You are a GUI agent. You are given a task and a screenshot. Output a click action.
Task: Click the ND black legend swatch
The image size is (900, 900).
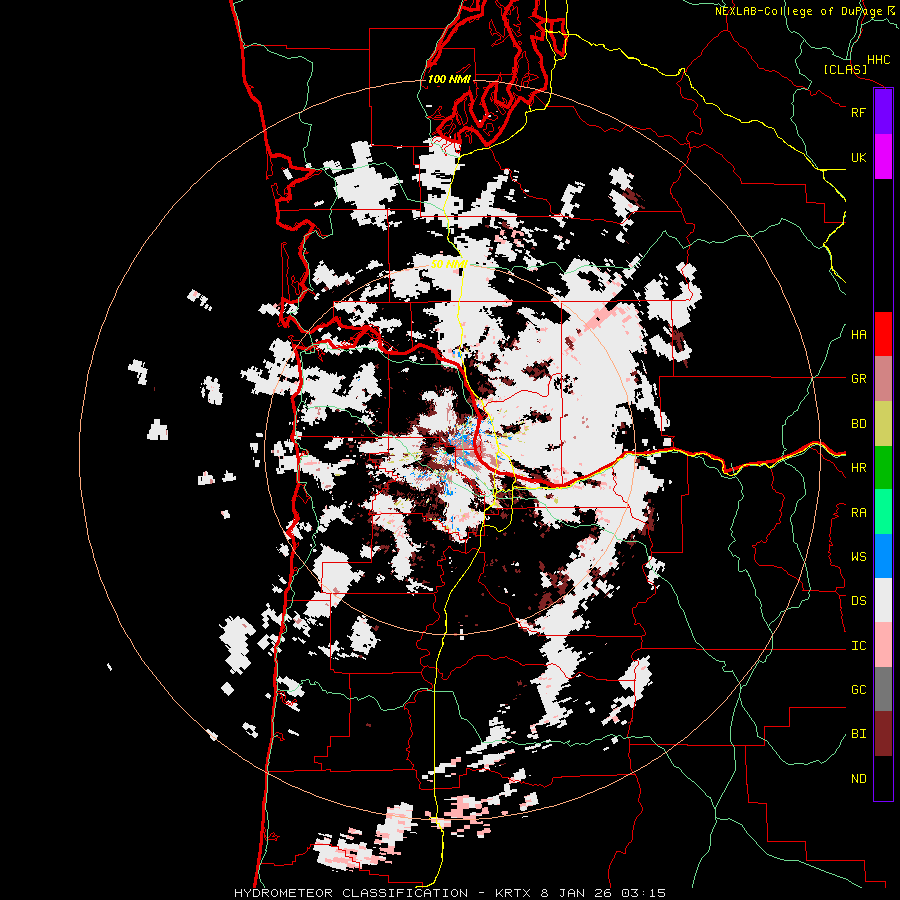pyautogui.click(x=883, y=778)
